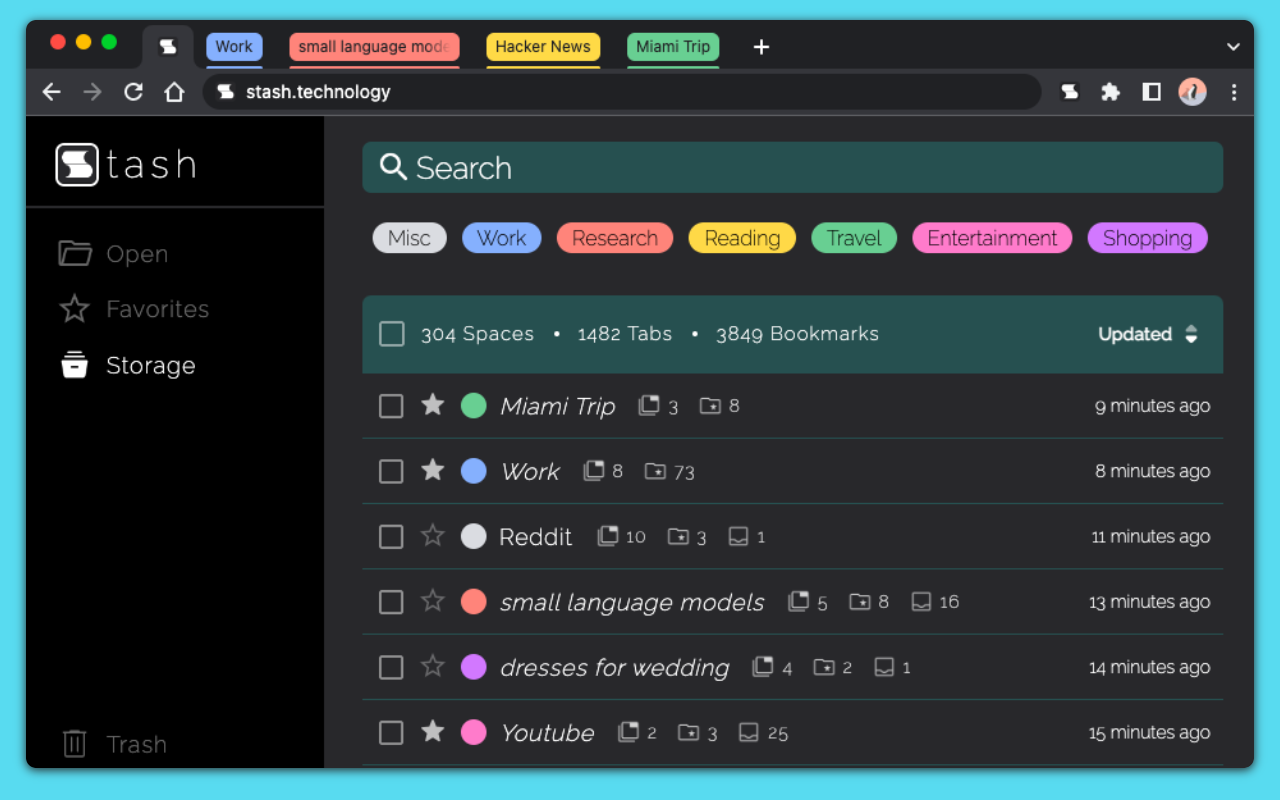The image size is (1280, 800).
Task: Filter by the Research tag
Action: (x=614, y=238)
